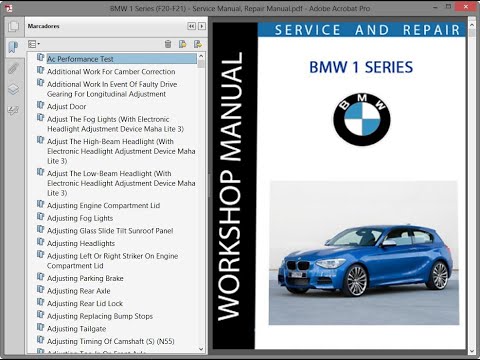
Task: Click the blue BMW car photo
Action: (x=364, y=253)
